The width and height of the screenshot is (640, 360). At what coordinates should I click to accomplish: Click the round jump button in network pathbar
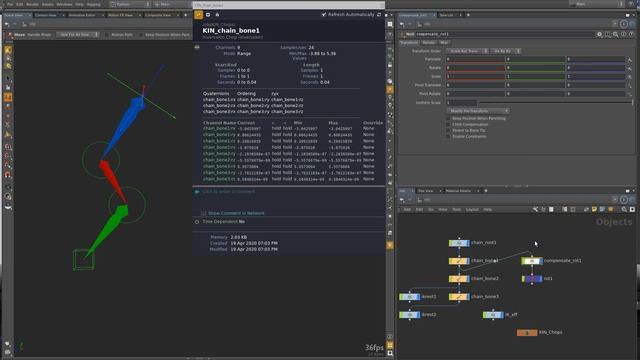click(x=624, y=200)
